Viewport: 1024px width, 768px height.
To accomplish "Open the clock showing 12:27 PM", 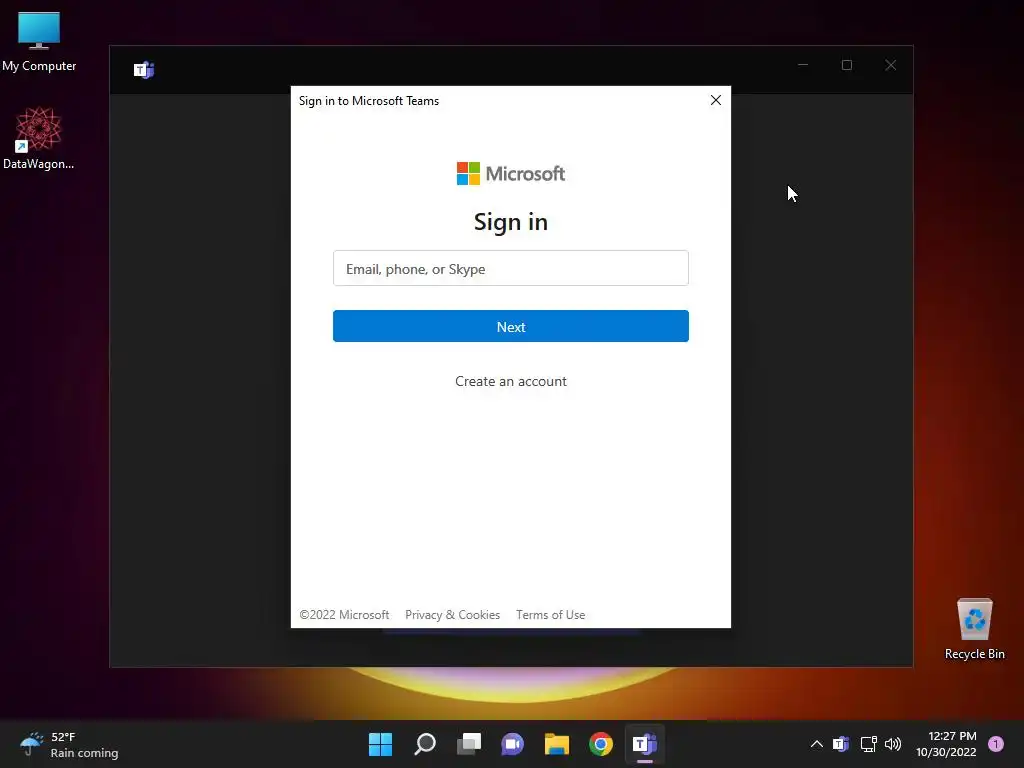I will click(x=946, y=744).
